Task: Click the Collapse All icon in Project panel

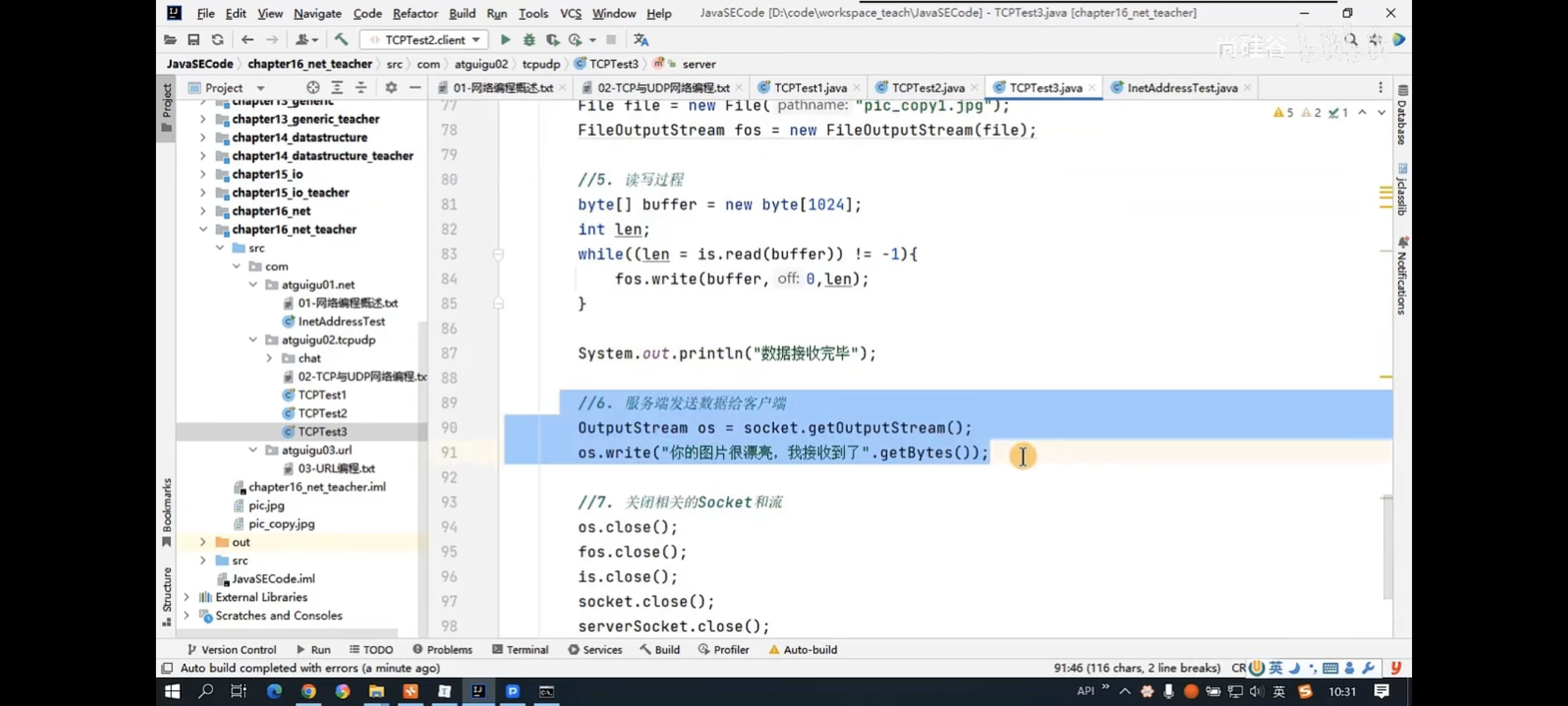Action: (x=361, y=88)
